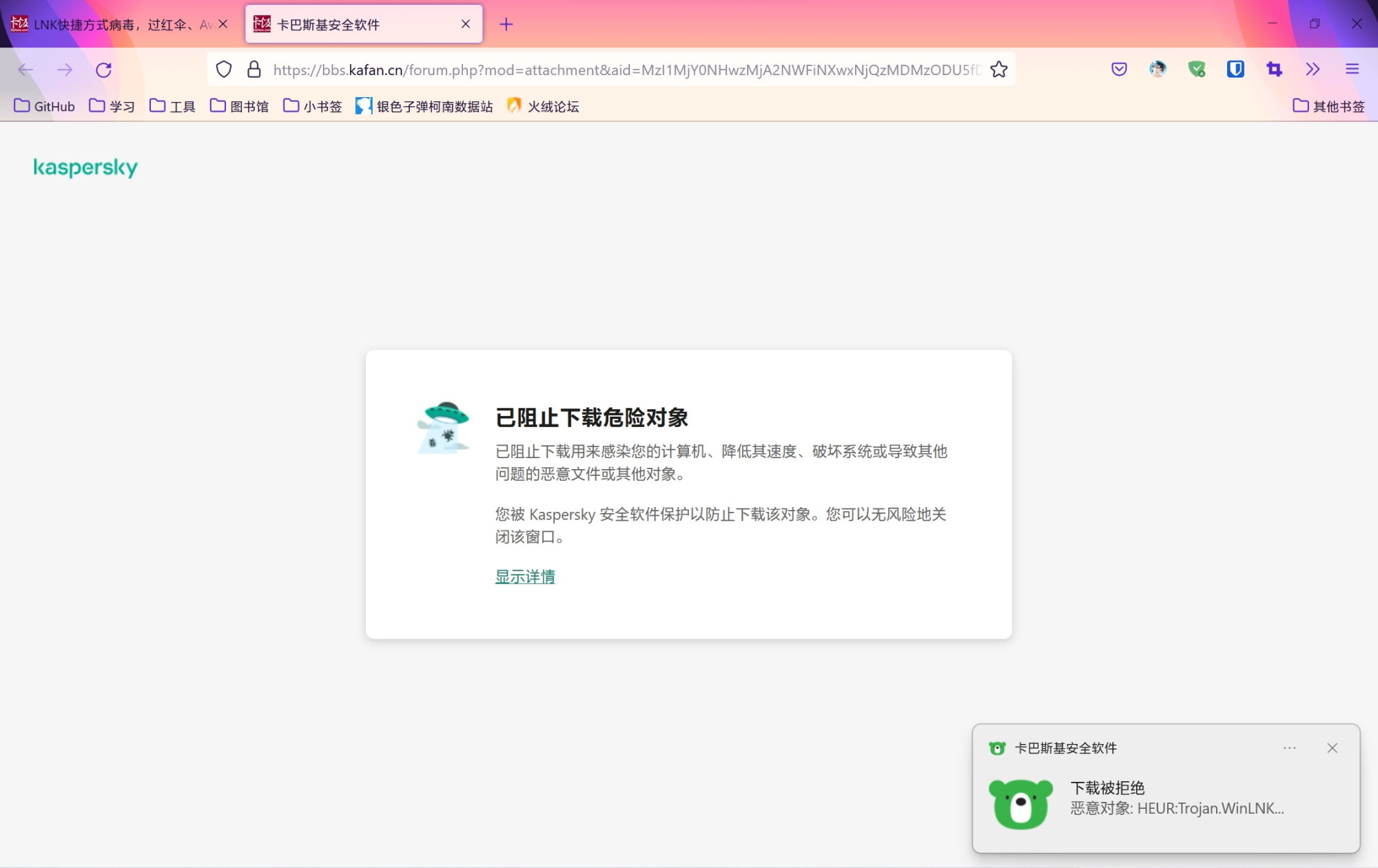Click the green bear notification image
The height and width of the screenshot is (868, 1378).
(1021, 804)
